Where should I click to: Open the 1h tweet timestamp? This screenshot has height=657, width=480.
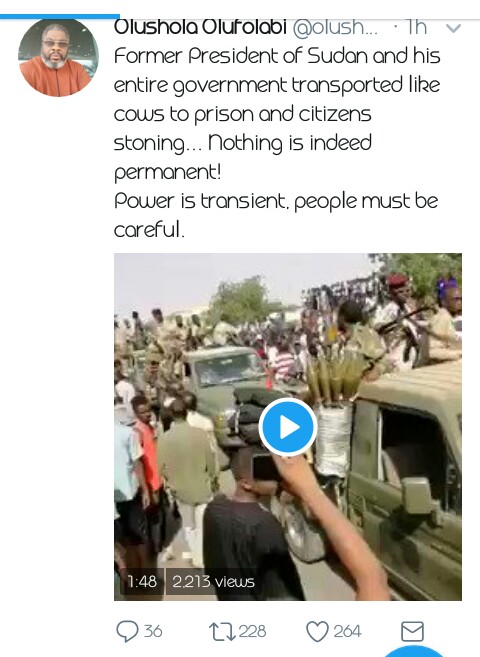(x=416, y=27)
